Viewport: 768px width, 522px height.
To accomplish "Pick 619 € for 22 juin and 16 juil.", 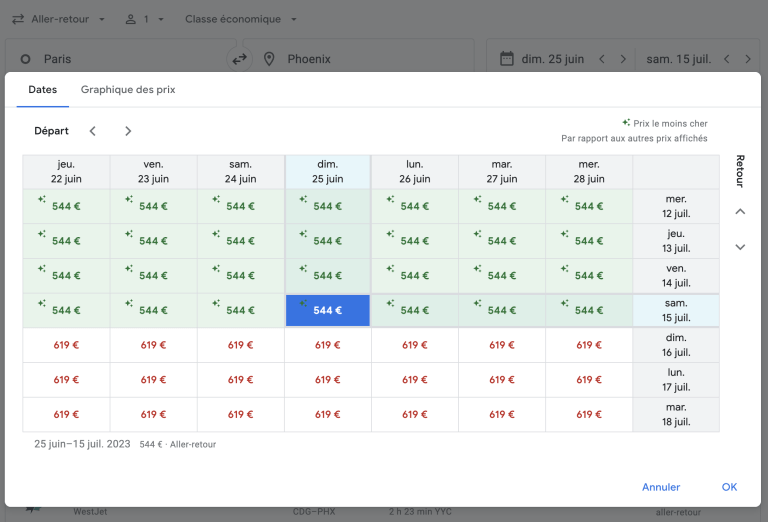I will click(x=66, y=345).
